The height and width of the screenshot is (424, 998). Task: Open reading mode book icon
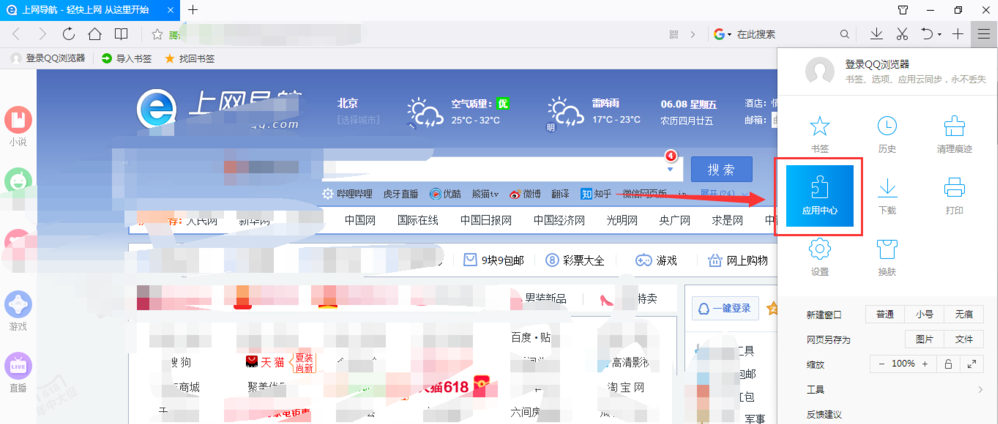click(121, 34)
